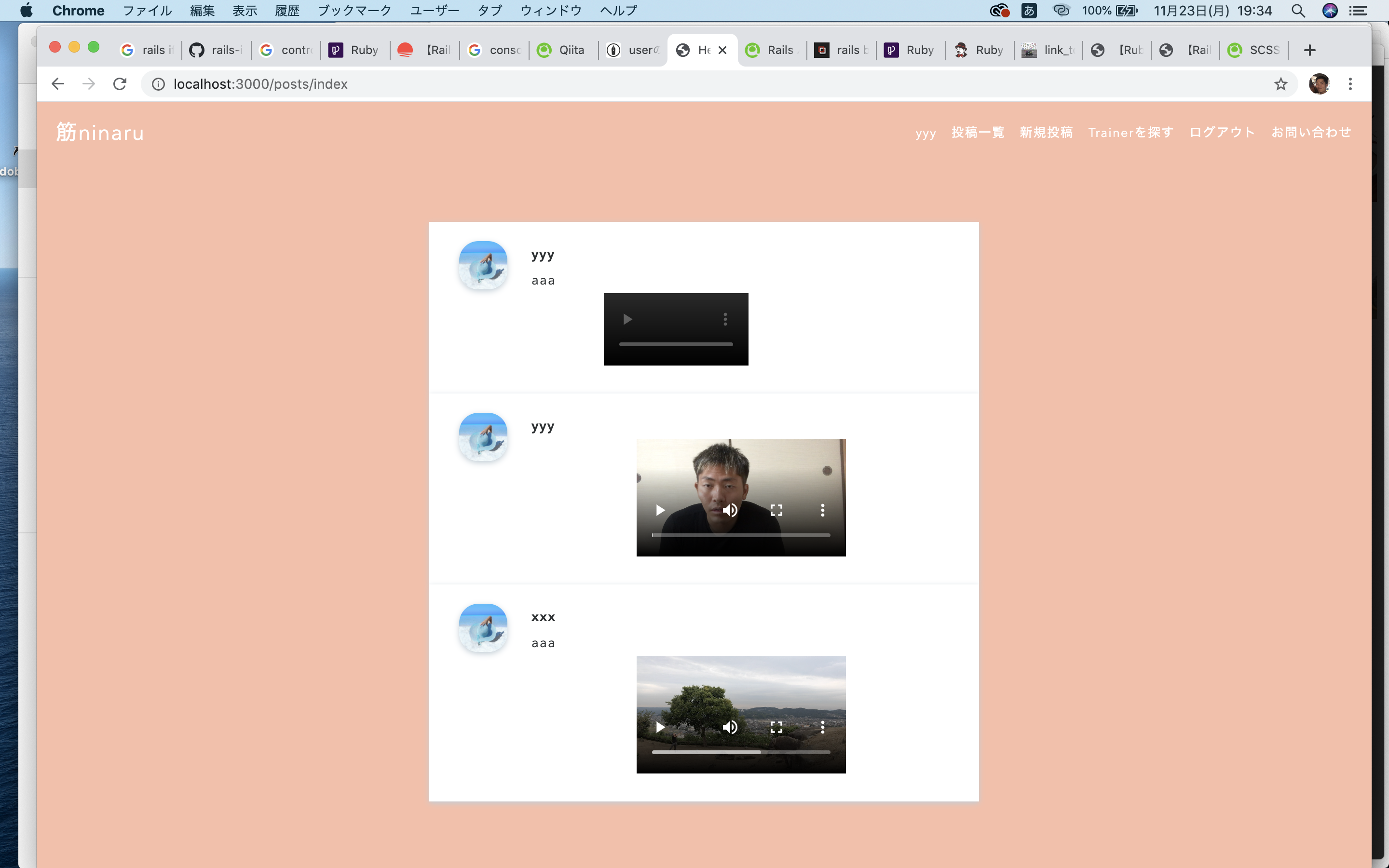
Task: Play the first black video
Action: pos(627,319)
